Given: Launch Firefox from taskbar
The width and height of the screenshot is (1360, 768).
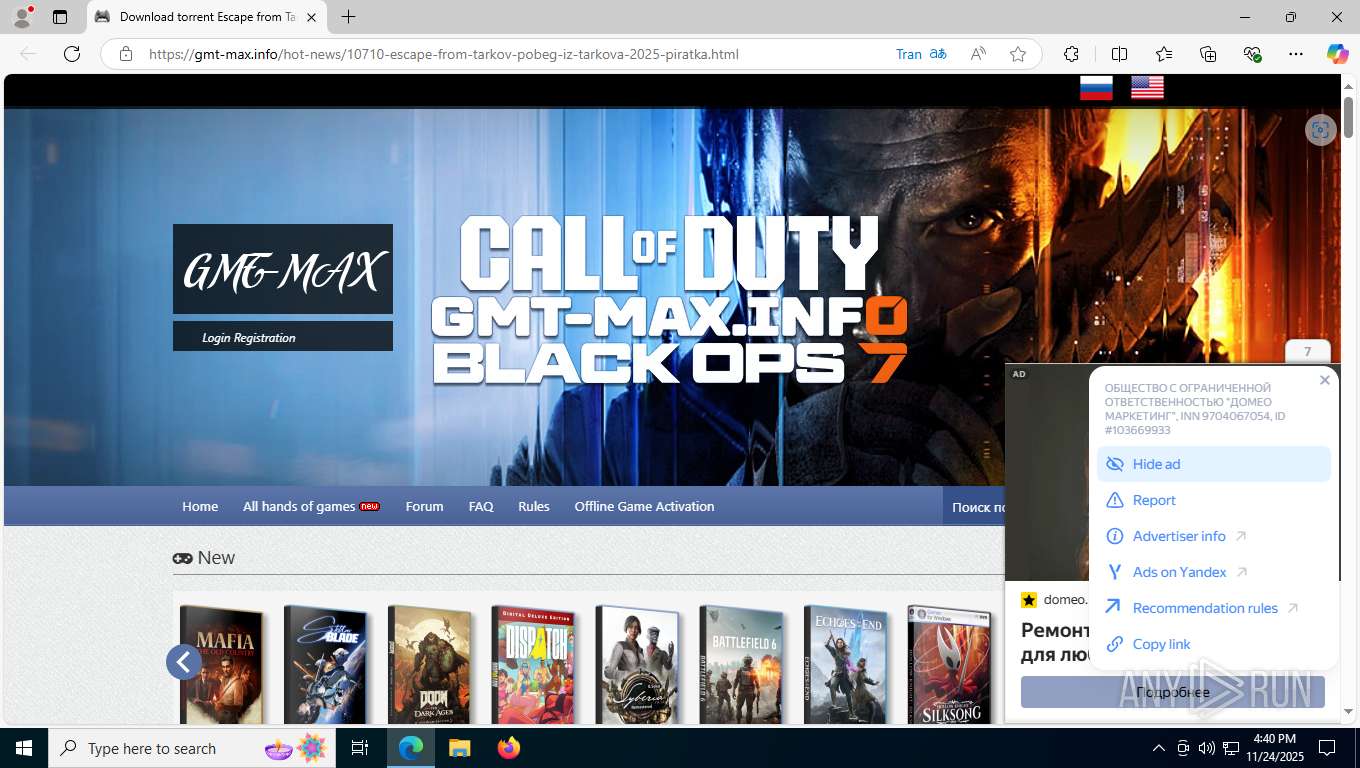Looking at the screenshot, I should (x=508, y=748).
